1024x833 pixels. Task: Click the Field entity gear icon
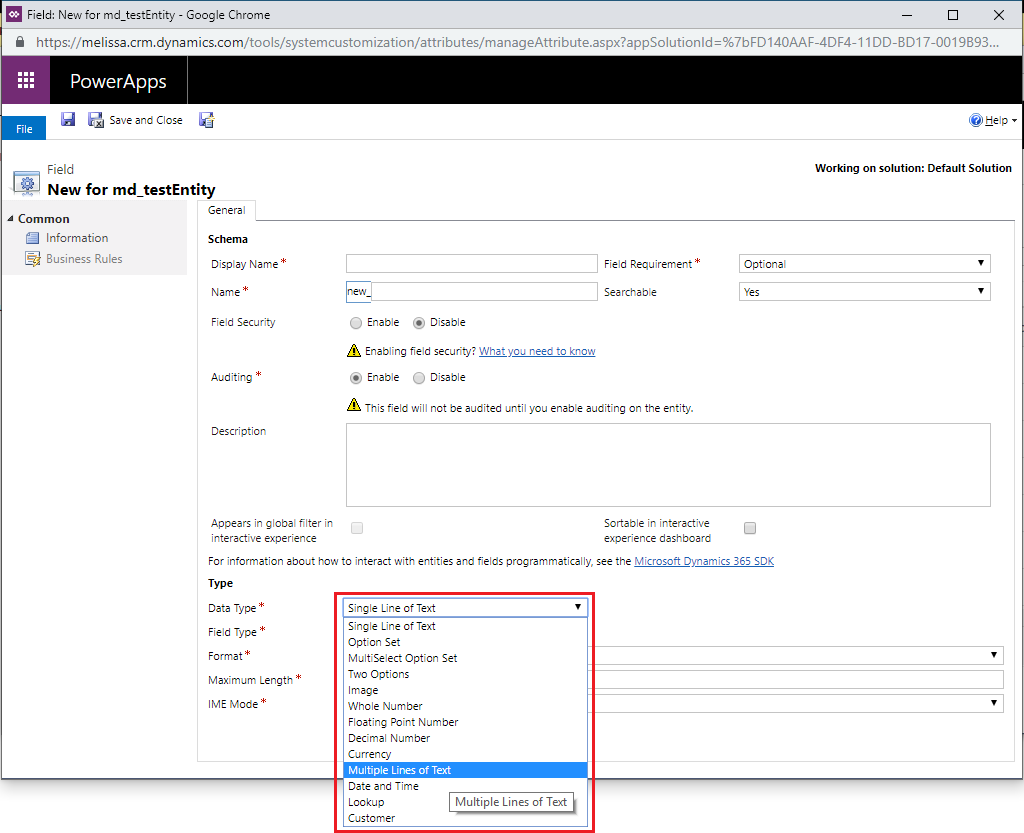pos(26,183)
